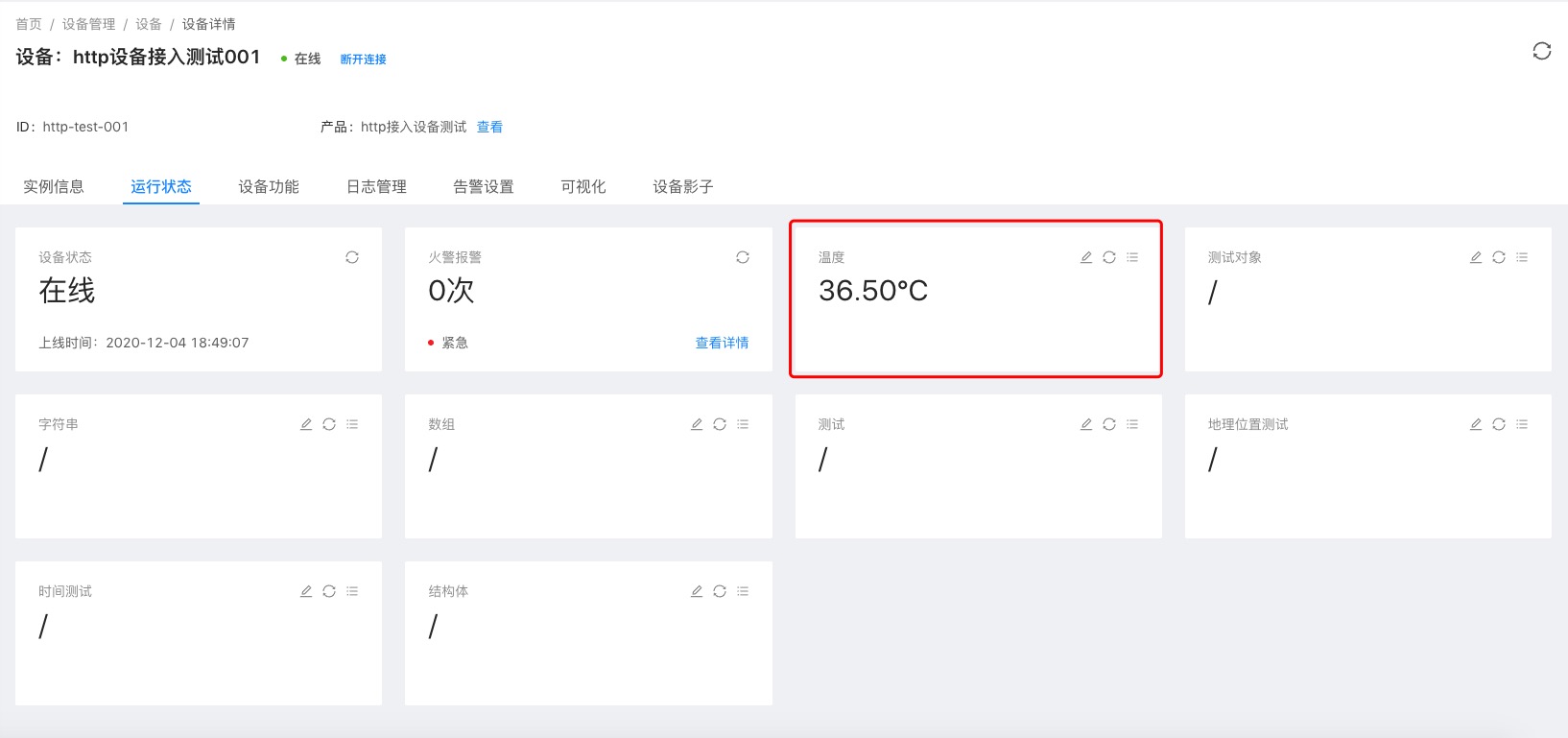Switch to the 实例信息 tab
The width and height of the screenshot is (1568, 738).
(x=54, y=186)
